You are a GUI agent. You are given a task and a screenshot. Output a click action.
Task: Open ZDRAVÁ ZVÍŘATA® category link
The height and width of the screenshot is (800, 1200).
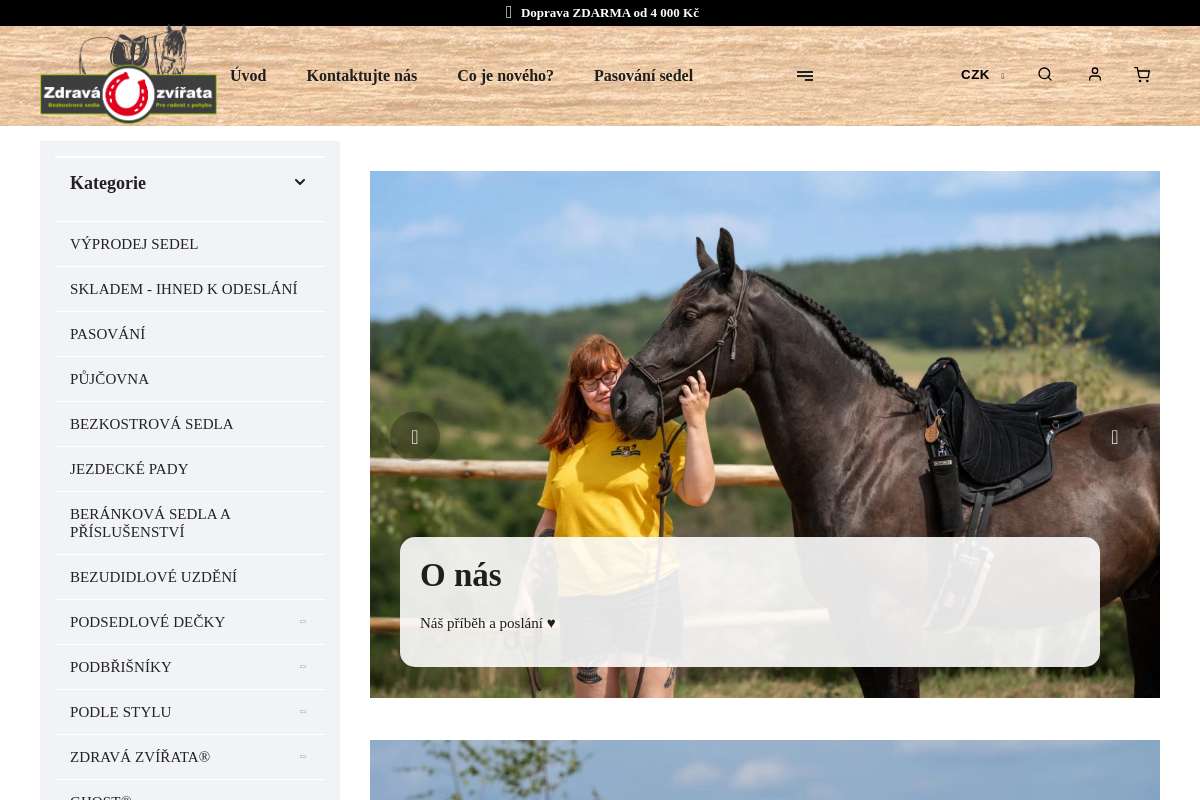coord(140,757)
